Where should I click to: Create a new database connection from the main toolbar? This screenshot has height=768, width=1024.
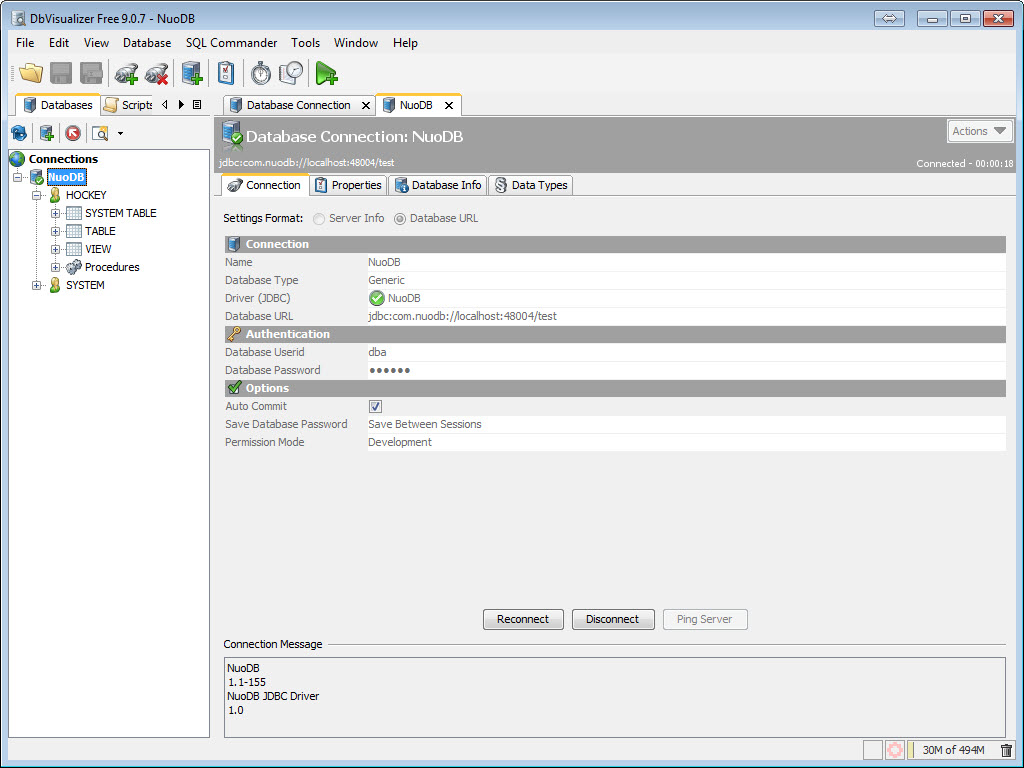192,73
